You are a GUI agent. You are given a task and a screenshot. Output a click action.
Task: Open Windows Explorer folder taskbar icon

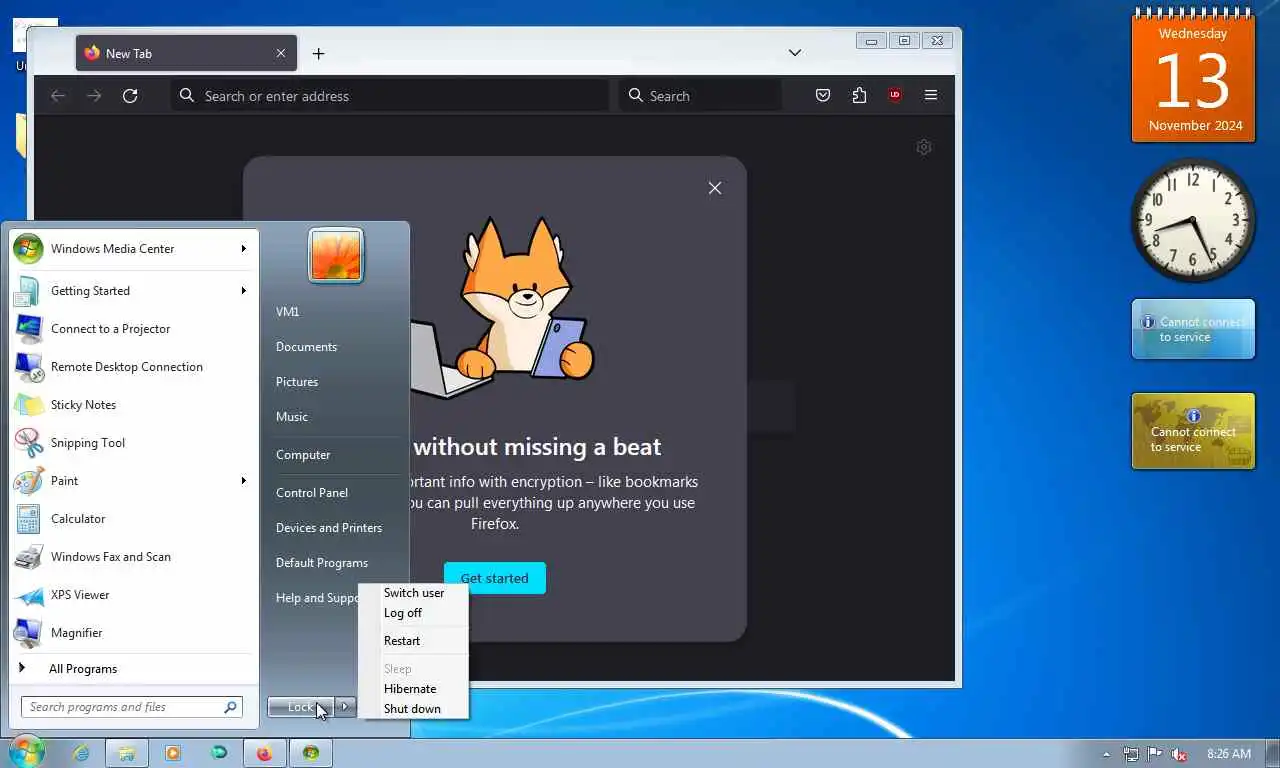coord(127,753)
